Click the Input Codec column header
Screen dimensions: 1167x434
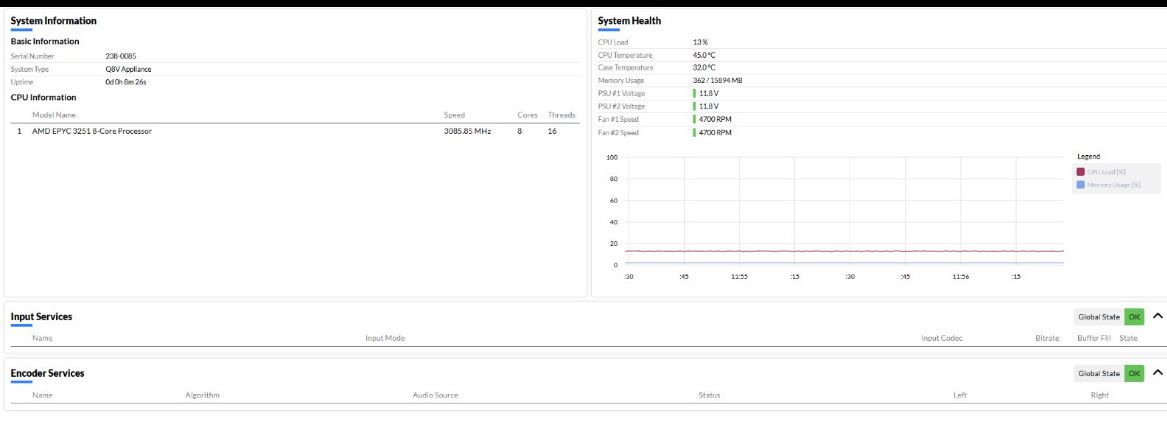pos(941,339)
